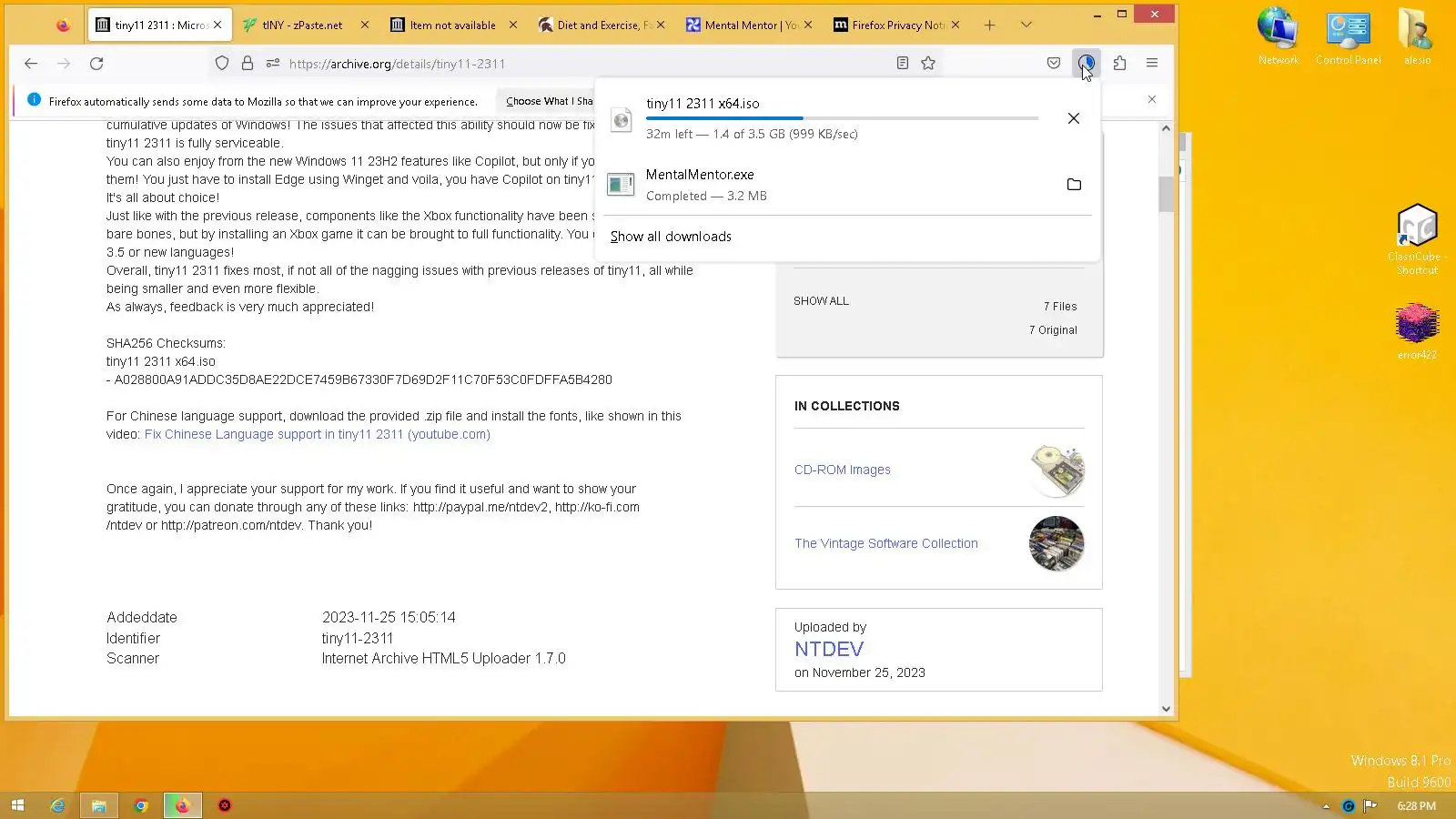Click the CD-ROM Images thumbnail

1057,470
